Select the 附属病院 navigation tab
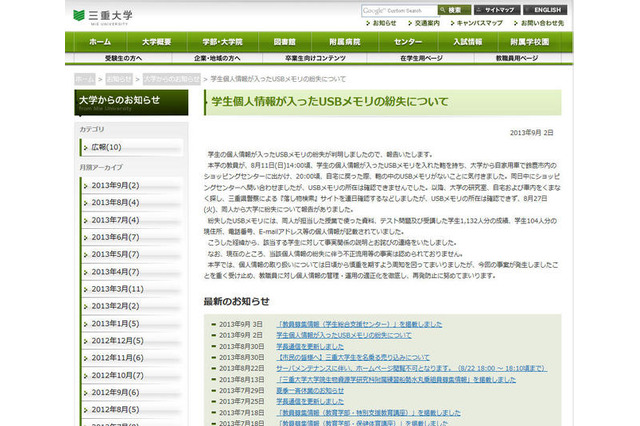Viewport: 640px width, 426px height. [x=345, y=42]
